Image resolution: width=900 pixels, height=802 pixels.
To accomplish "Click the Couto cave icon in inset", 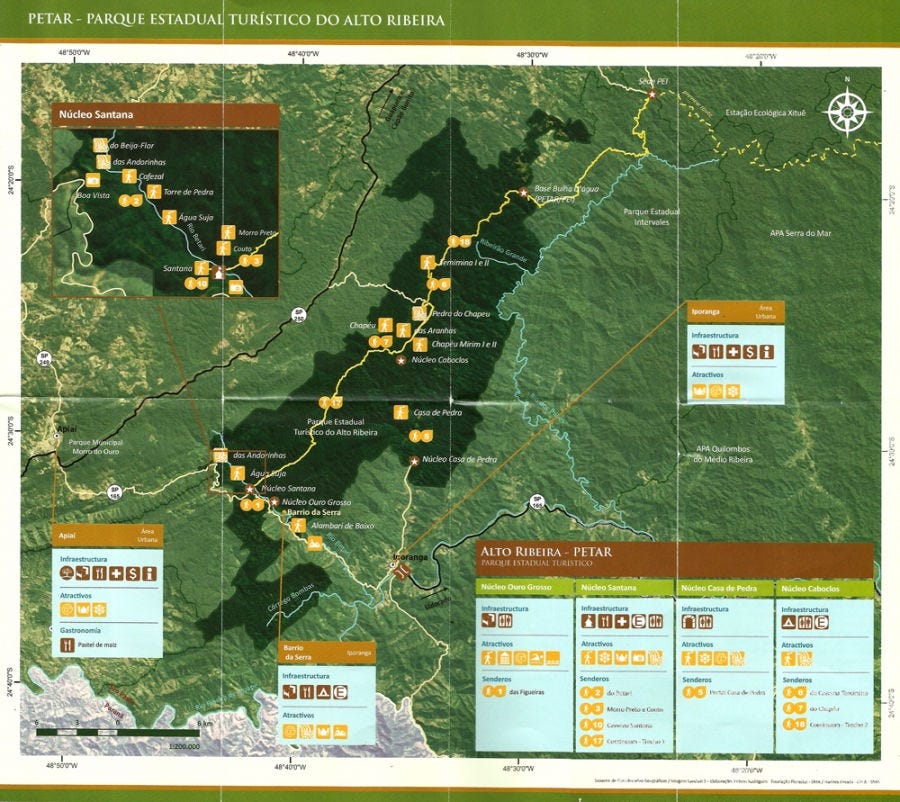I will tap(223, 248).
